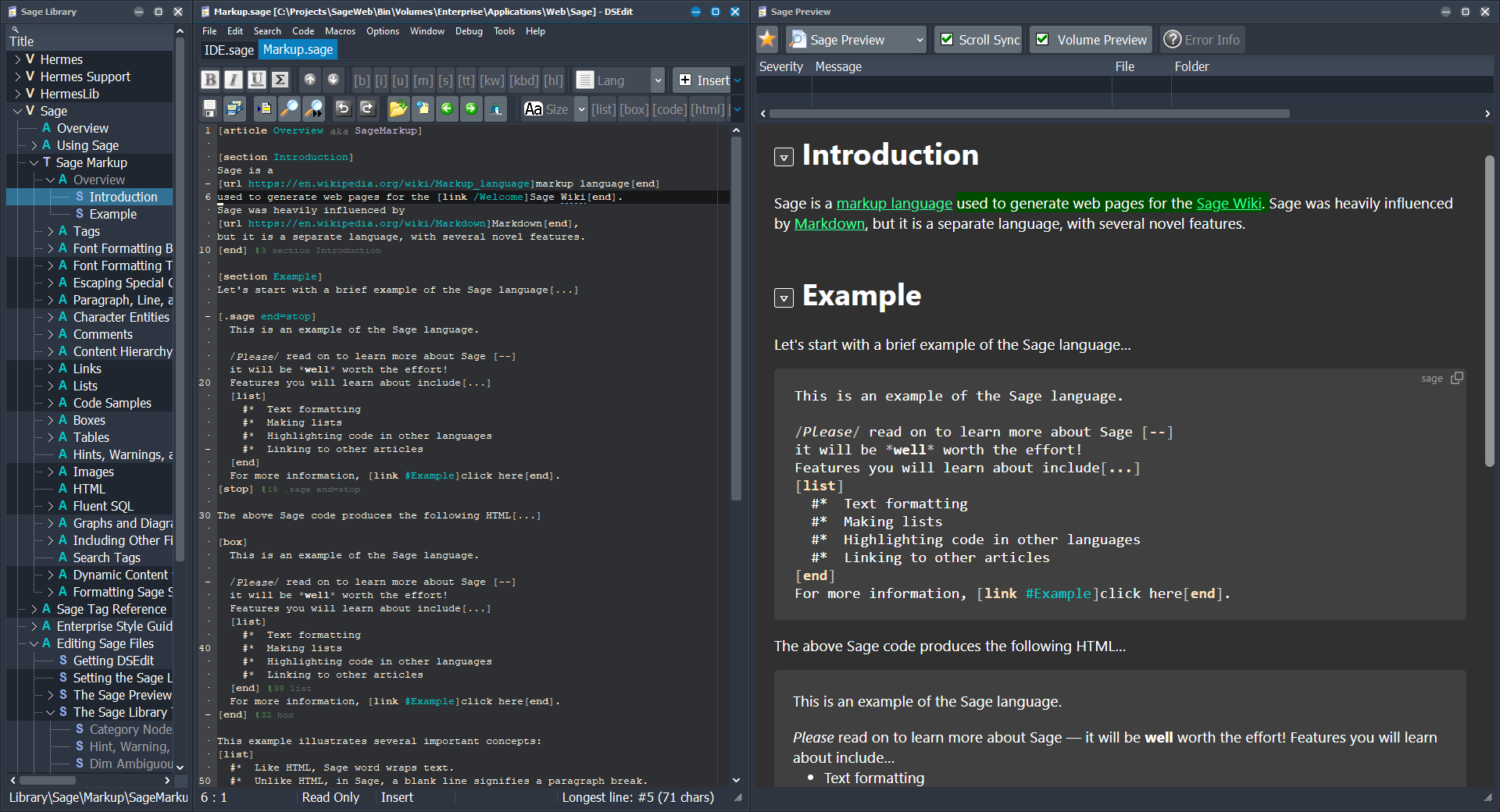Click the Find Next magnifier icon
This screenshot has height=812, width=1500.
click(313, 109)
